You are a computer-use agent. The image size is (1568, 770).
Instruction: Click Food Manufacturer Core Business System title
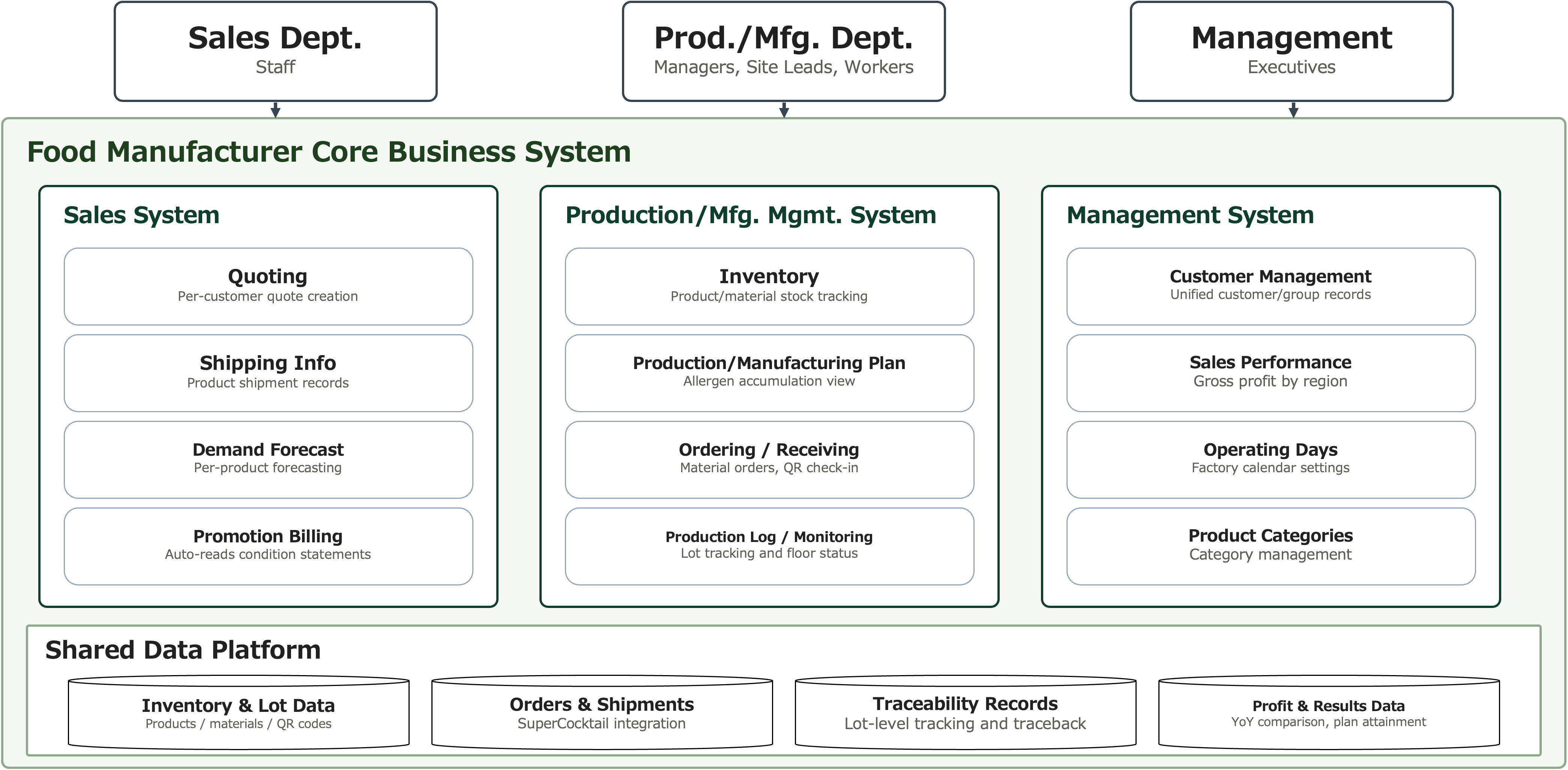point(329,152)
